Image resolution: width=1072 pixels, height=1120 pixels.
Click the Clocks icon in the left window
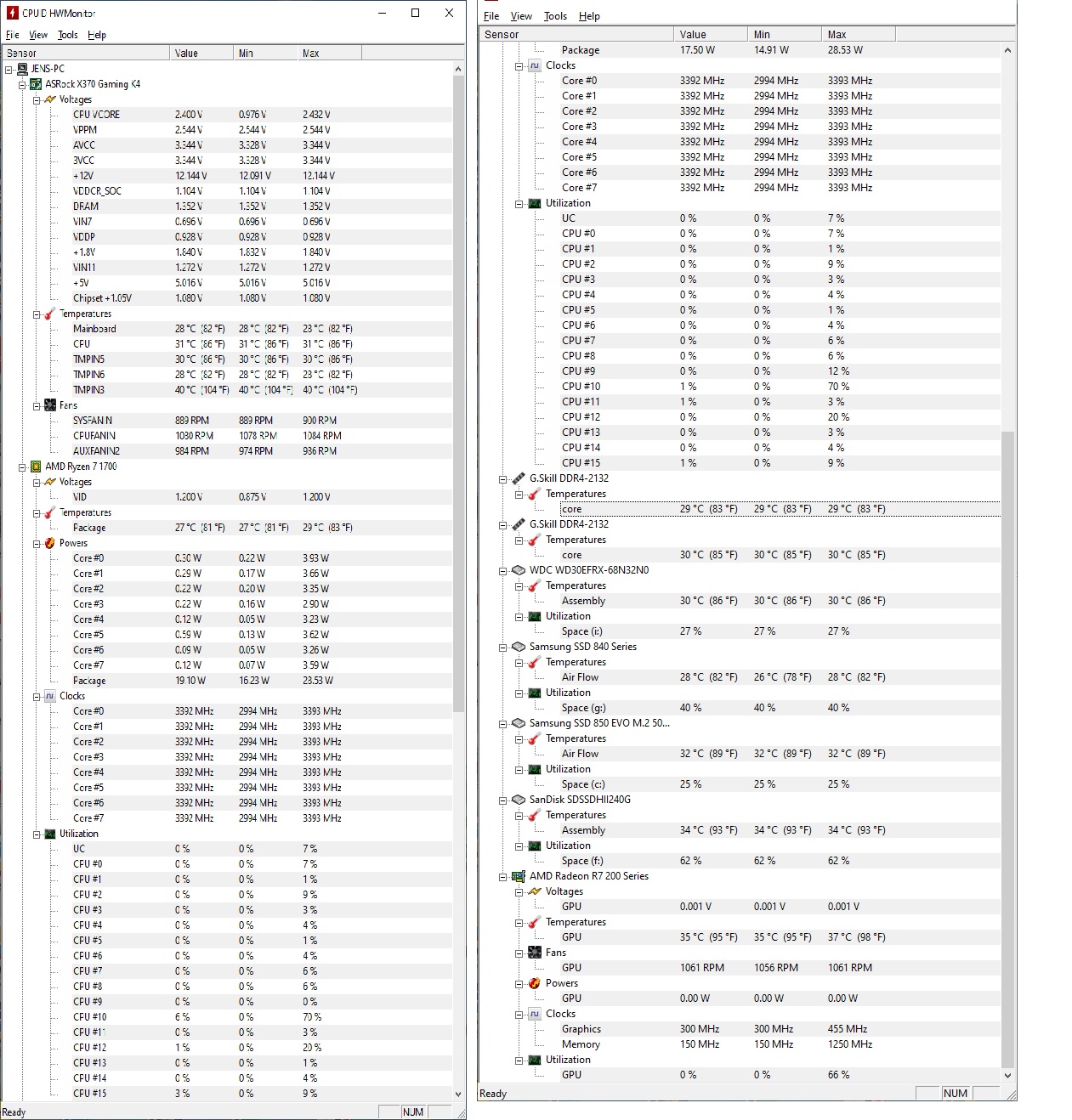point(50,696)
